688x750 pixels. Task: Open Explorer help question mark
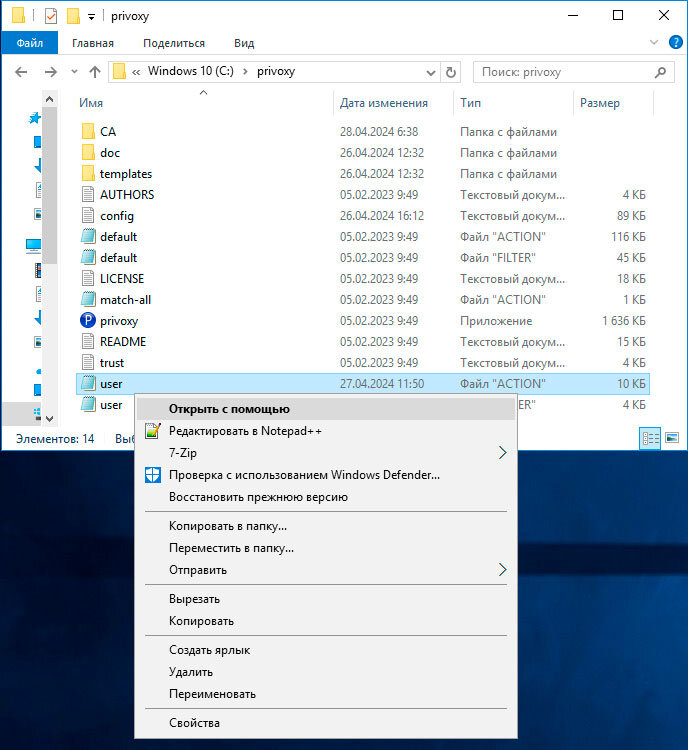(x=675, y=43)
